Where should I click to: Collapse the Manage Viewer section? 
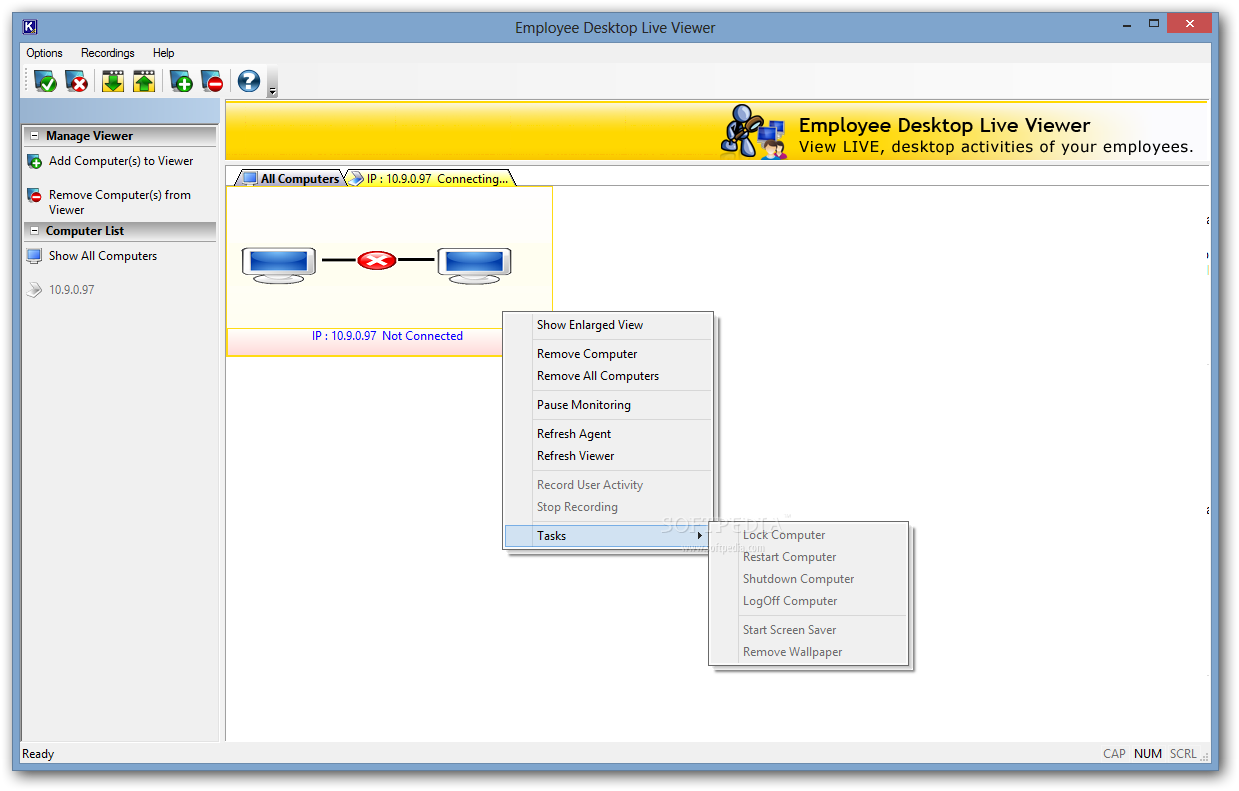click(x=35, y=136)
